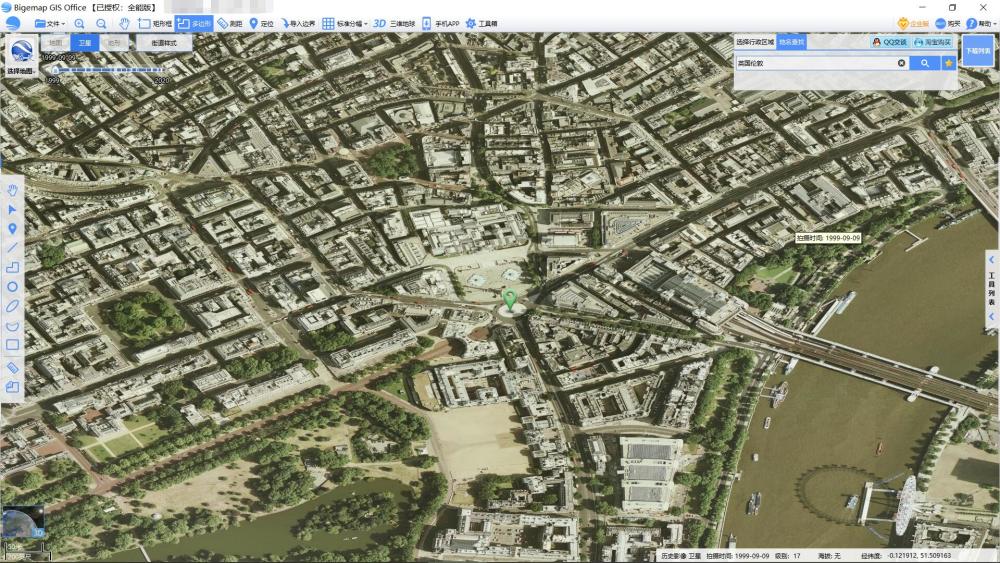Click the zoom out magnifier icon
The height and width of the screenshot is (563, 1000).
tap(101, 24)
